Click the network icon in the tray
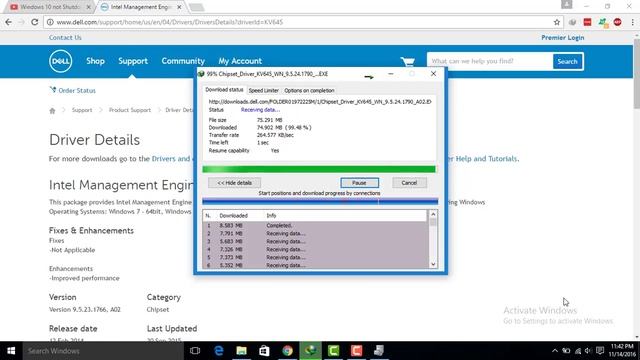Image resolution: width=640 pixels, height=360 pixels. (578, 351)
